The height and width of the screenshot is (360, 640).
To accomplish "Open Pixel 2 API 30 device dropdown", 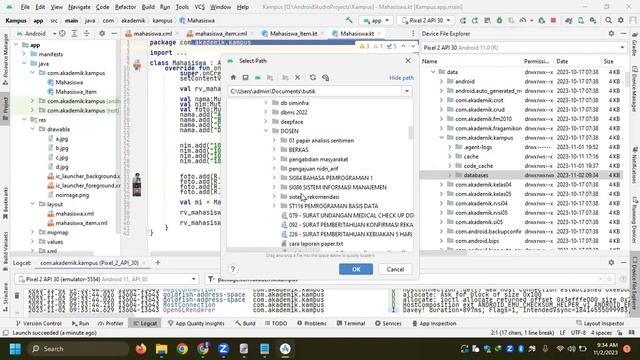I will [x=426, y=20].
